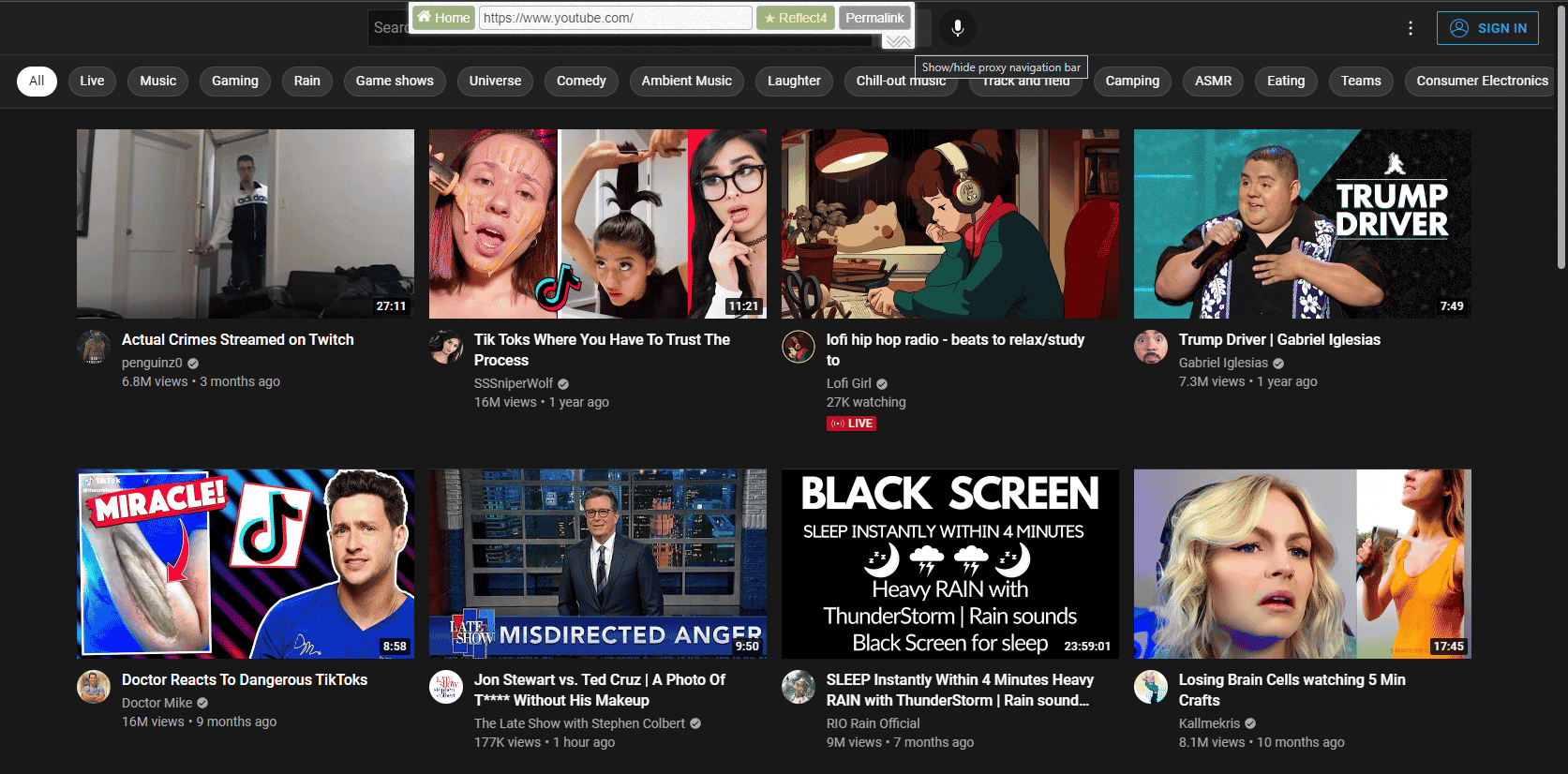The width and height of the screenshot is (1568, 774).
Task: Open title 'Trump Driver | Gabriel Iglesias'
Action: click(x=1279, y=339)
